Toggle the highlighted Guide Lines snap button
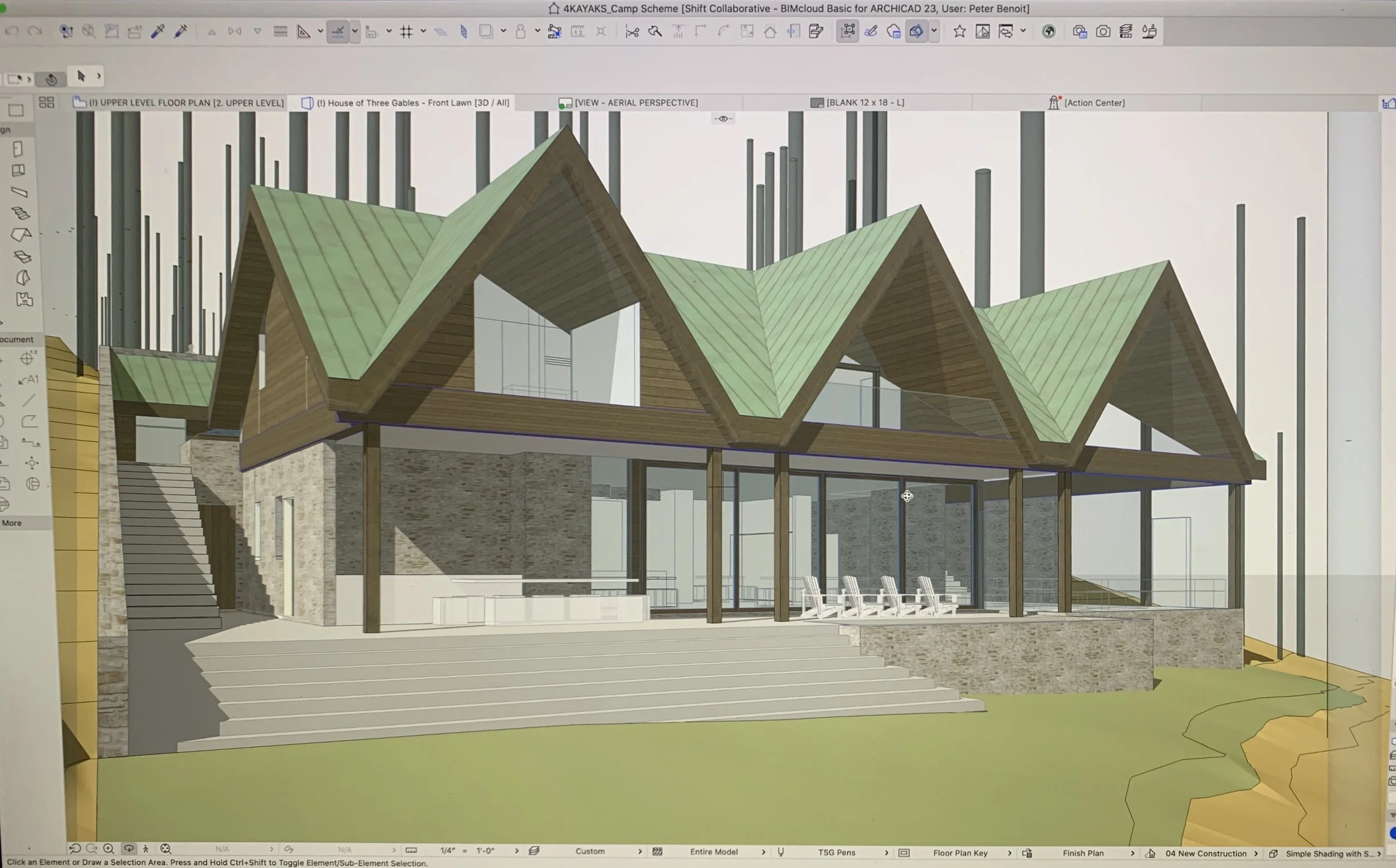1396x868 pixels. click(x=338, y=32)
